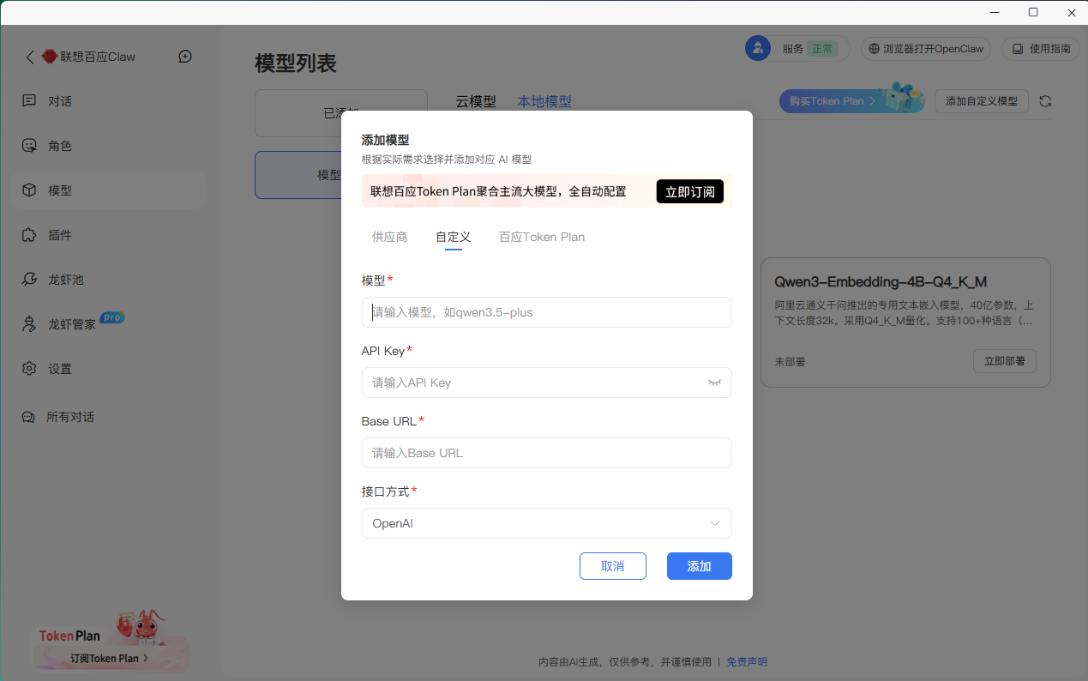This screenshot has width=1088, height=681.
Task: Switch to the 供应商 tab
Action: click(x=389, y=237)
